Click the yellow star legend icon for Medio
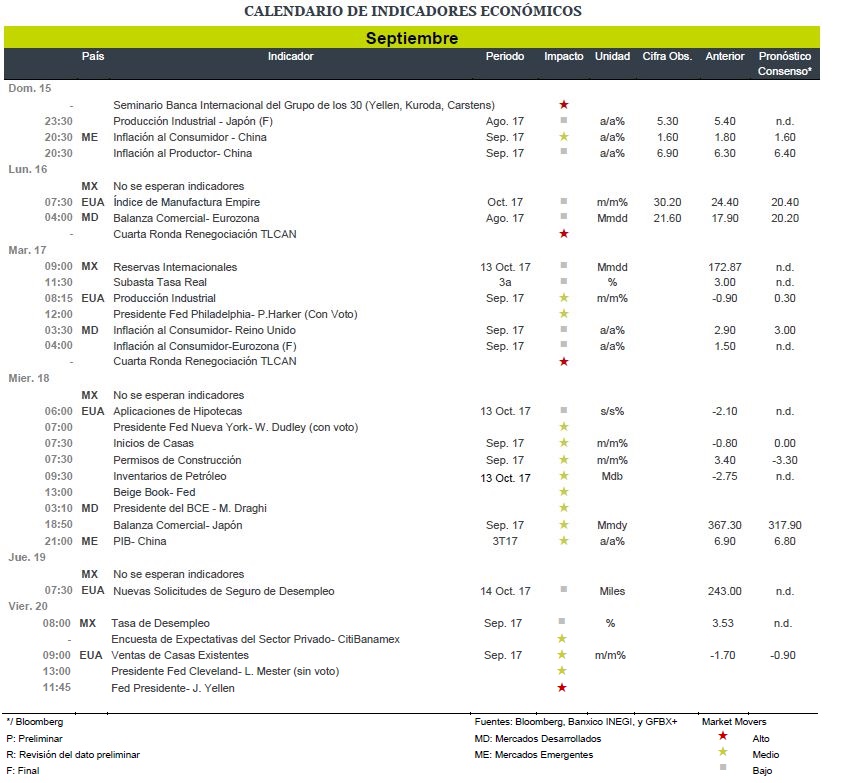Image resolution: width=849 pixels, height=783 pixels. (722, 752)
